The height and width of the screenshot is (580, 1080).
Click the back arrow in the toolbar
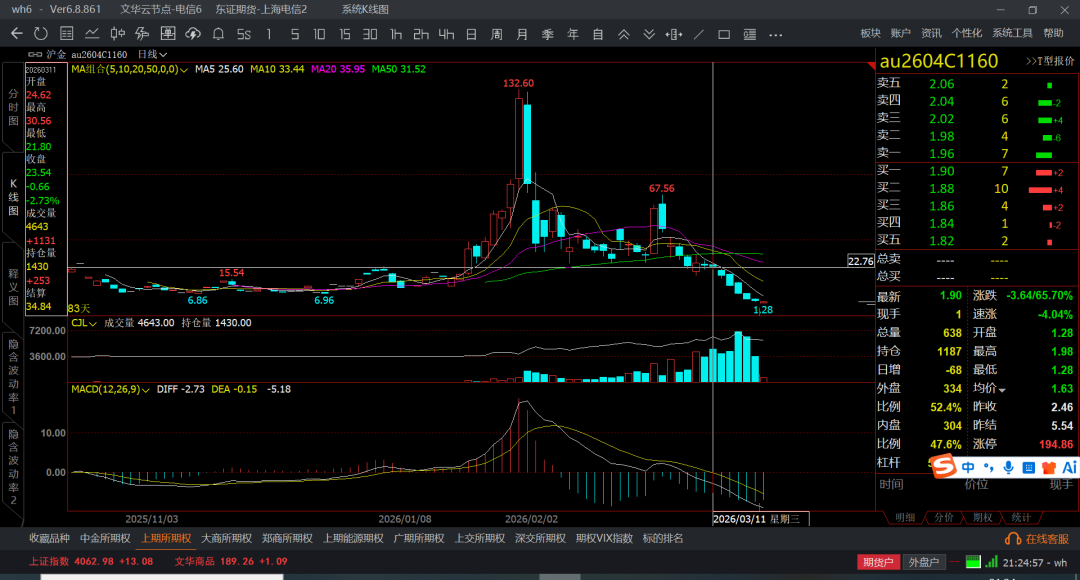pyautogui.click(x=16, y=33)
